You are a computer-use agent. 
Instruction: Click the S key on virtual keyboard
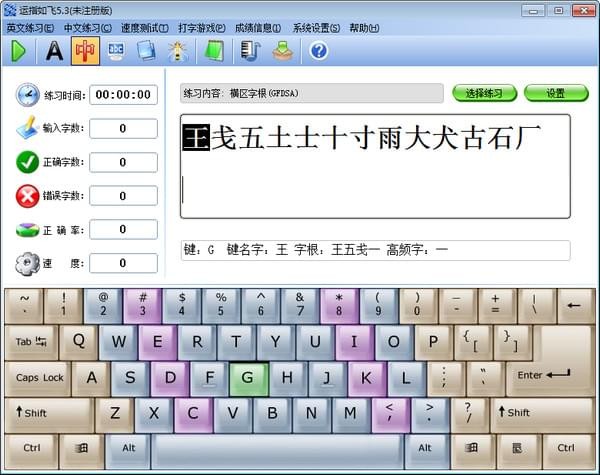pyautogui.click(x=130, y=379)
